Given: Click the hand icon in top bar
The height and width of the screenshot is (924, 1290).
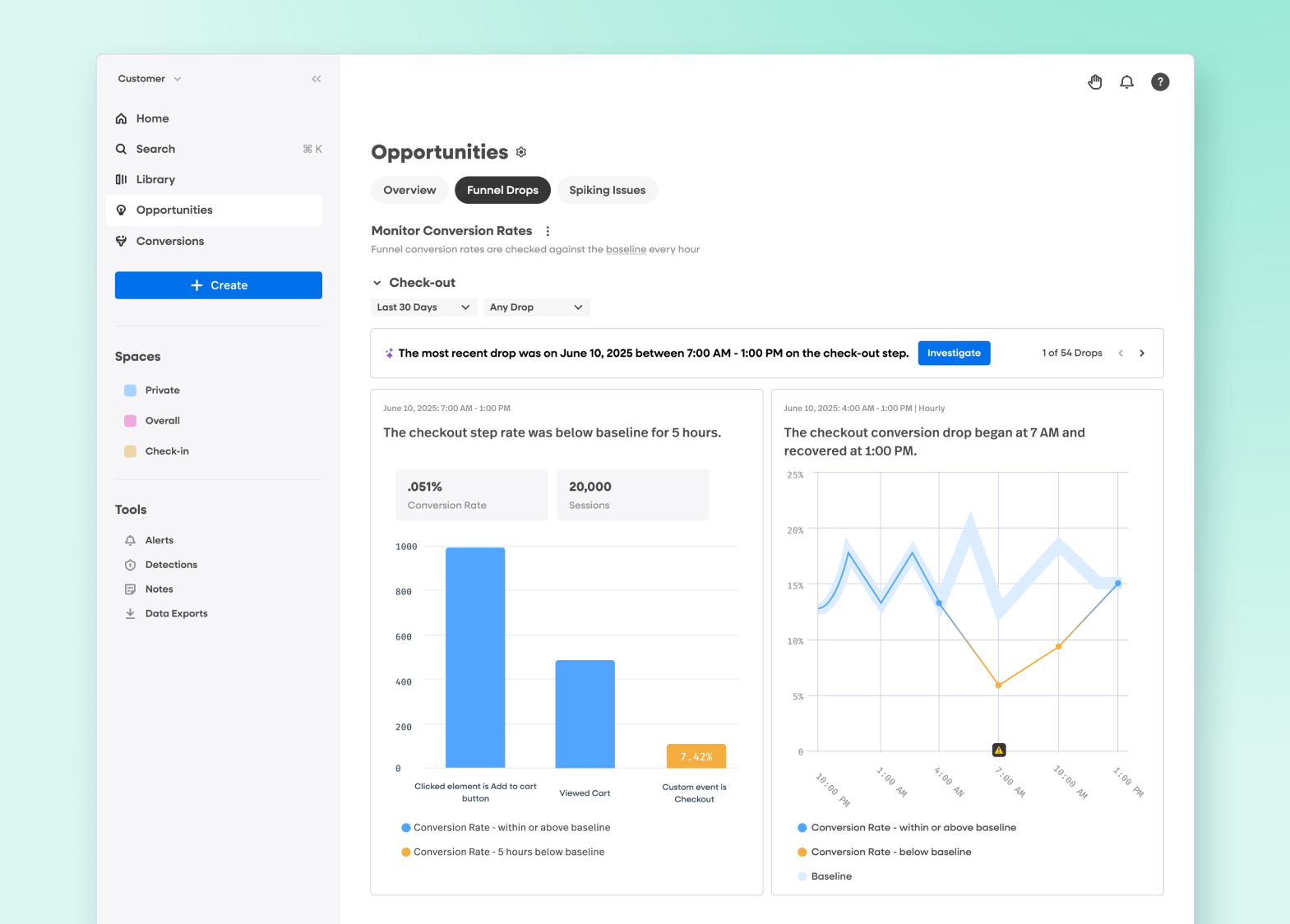Looking at the screenshot, I should [1095, 81].
